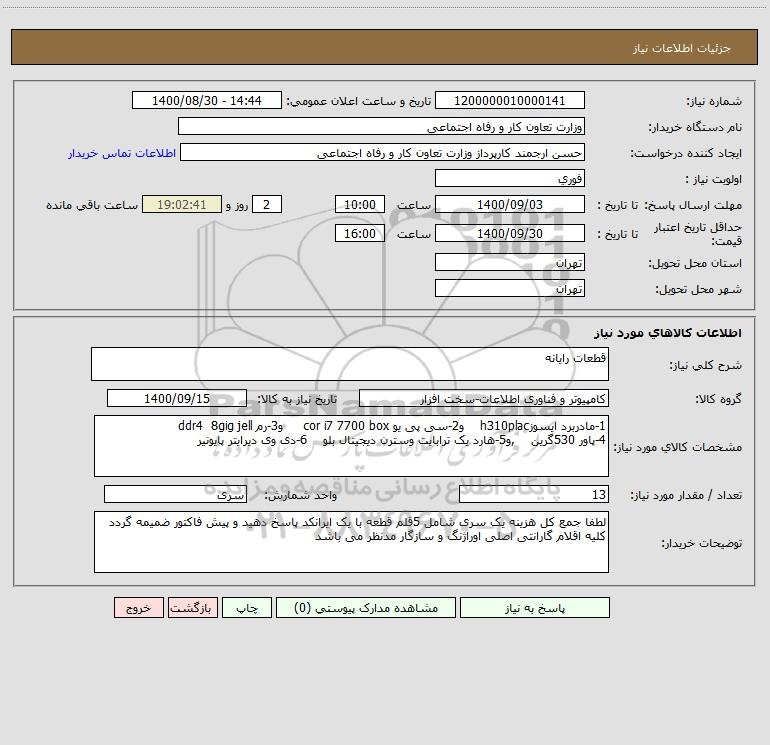Click the label گروه کالا

719,400
